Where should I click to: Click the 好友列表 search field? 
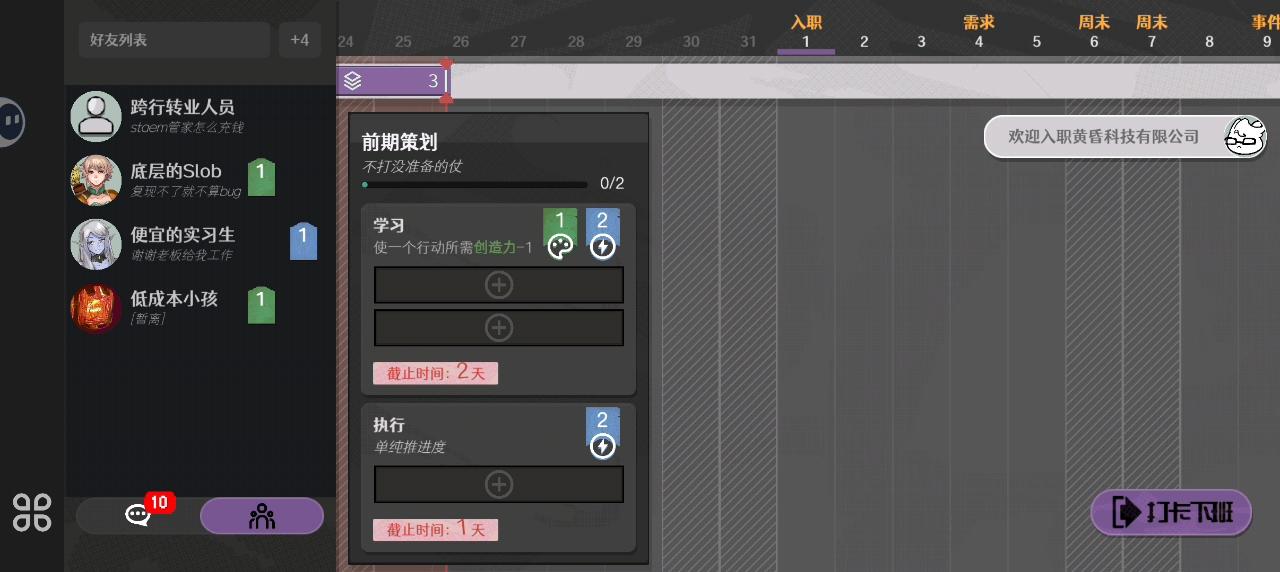coord(174,40)
